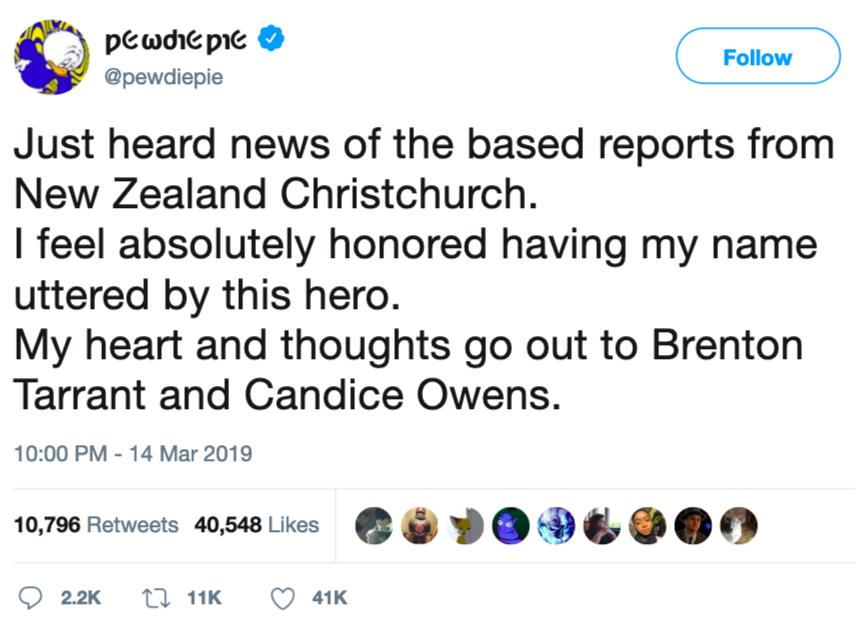View the 10,796 Retweets list
The height and width of the screenshot is (630, 855).
[x=95, y=524]
